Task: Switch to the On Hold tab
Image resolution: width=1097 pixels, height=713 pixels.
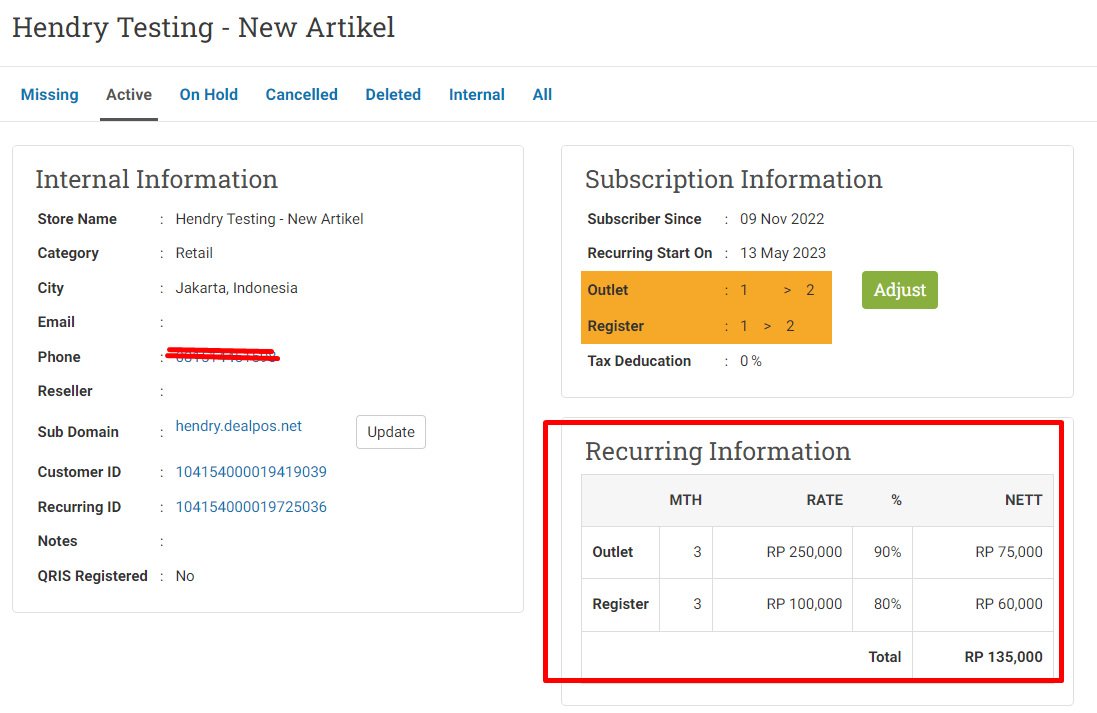Action: click(x=208, y=94)
